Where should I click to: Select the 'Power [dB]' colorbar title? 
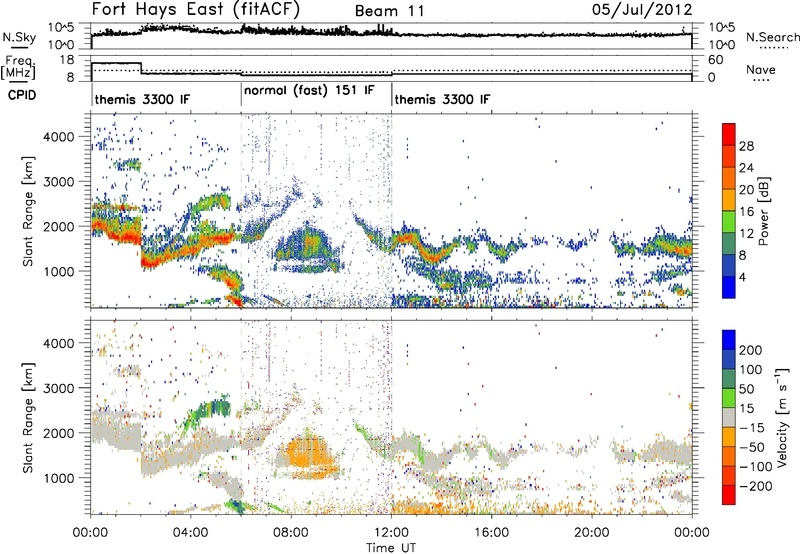pos(763,211)
